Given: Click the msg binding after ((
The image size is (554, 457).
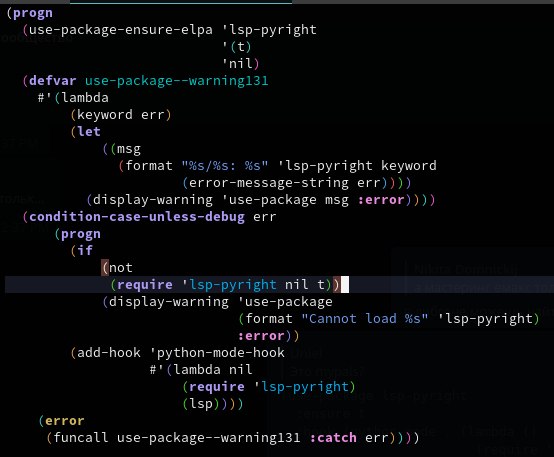Looking at the screenshot, I should pyautogui.click(x=129, y=149).
